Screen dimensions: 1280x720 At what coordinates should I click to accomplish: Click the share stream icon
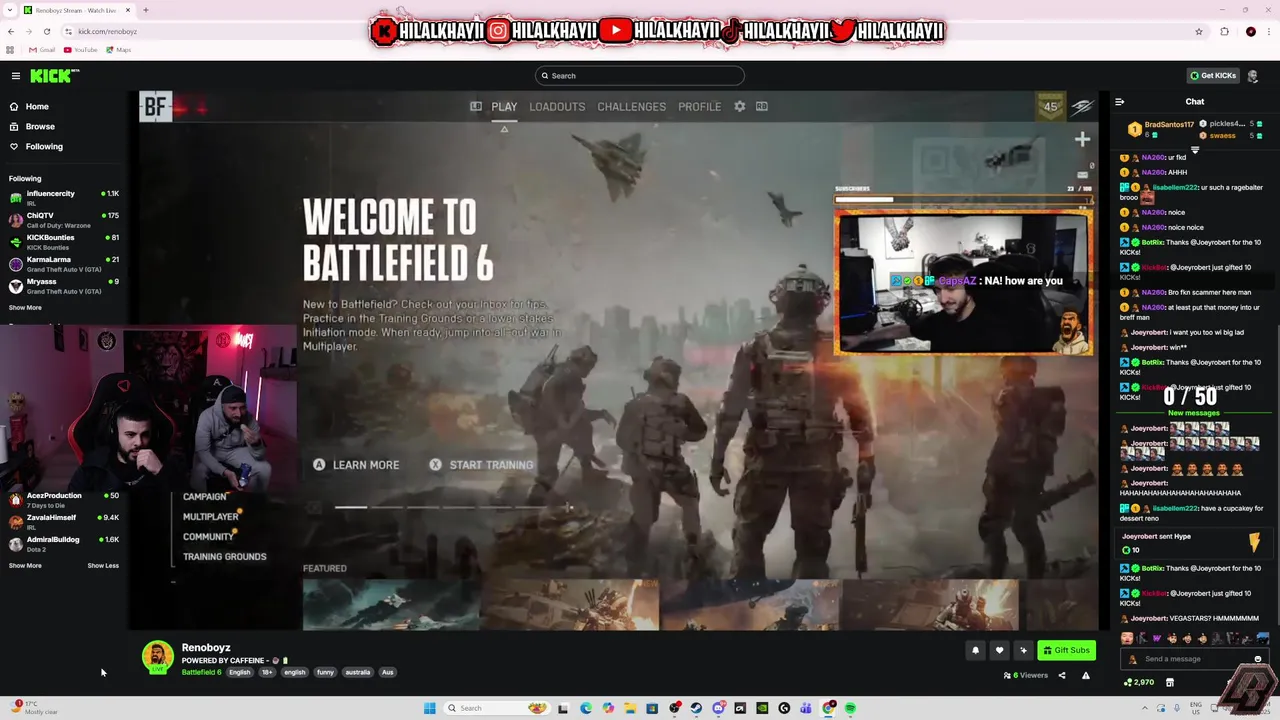(1062, 676)
